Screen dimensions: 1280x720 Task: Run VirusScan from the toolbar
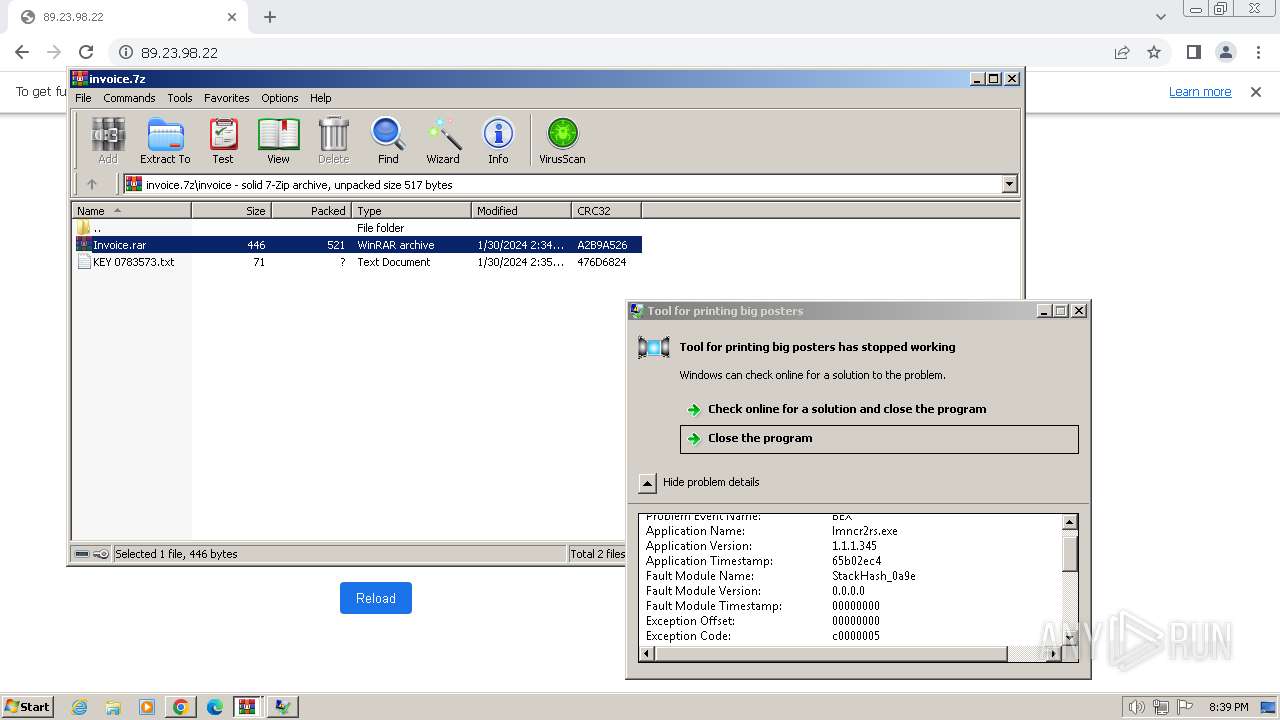click(562, 140)
